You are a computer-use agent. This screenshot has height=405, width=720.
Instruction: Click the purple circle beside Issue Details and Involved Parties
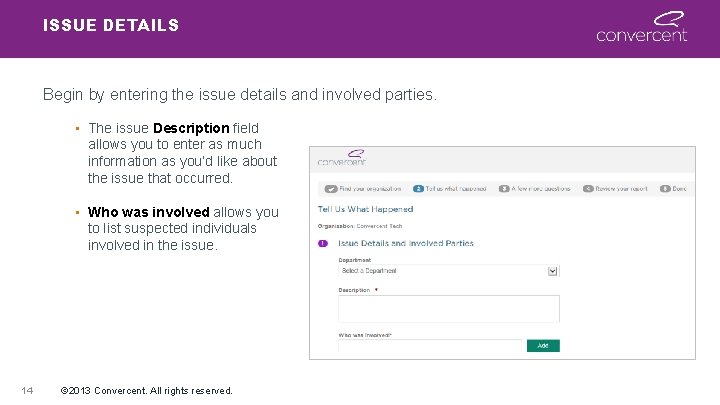coord(322,243)
